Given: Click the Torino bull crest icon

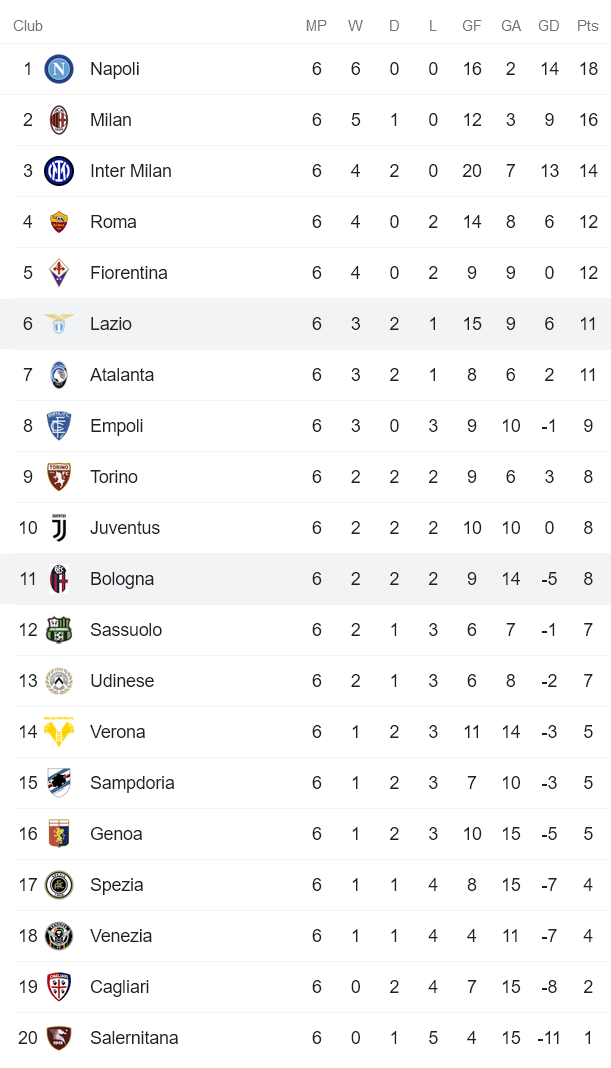Looking at the screenshot, I should 59,477.
